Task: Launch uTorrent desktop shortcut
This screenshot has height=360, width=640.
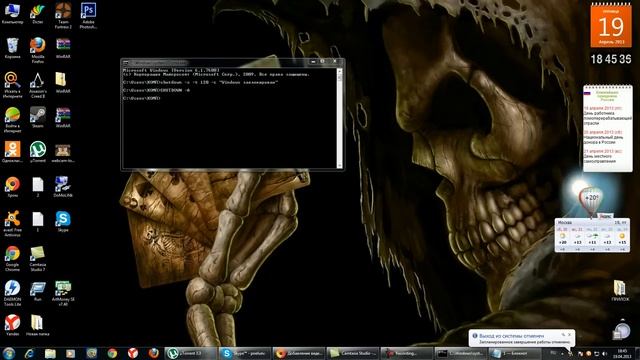Action: pos(38,152)
